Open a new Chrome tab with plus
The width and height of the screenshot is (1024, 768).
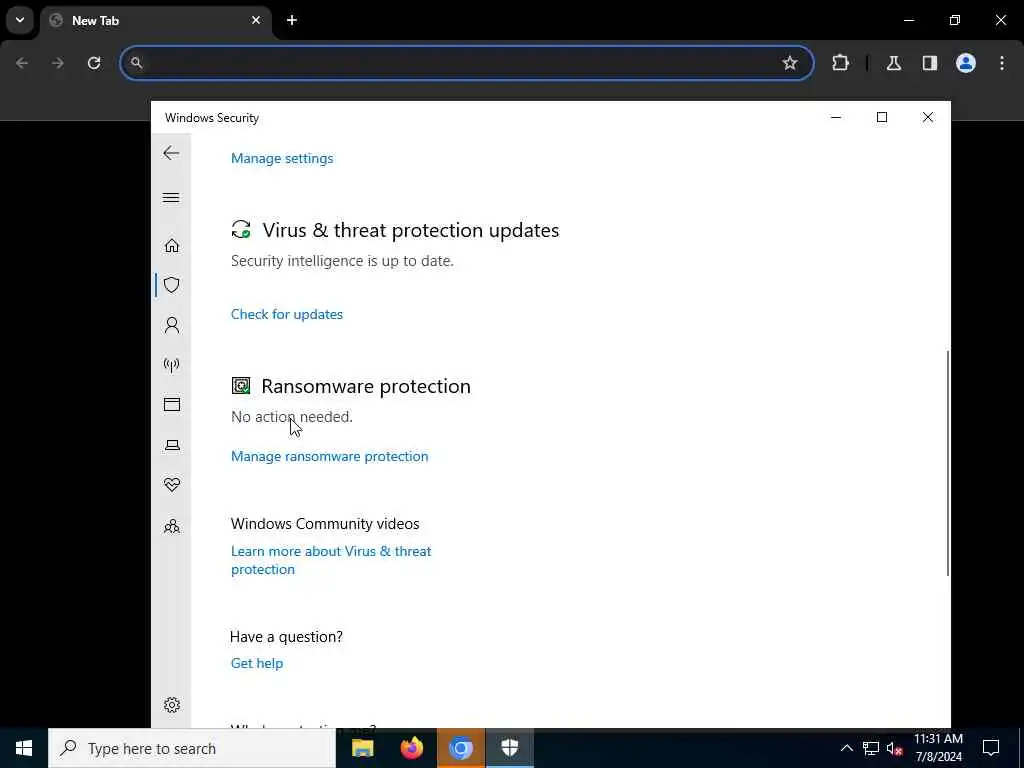pyautogui.click(x=292, y=20)
